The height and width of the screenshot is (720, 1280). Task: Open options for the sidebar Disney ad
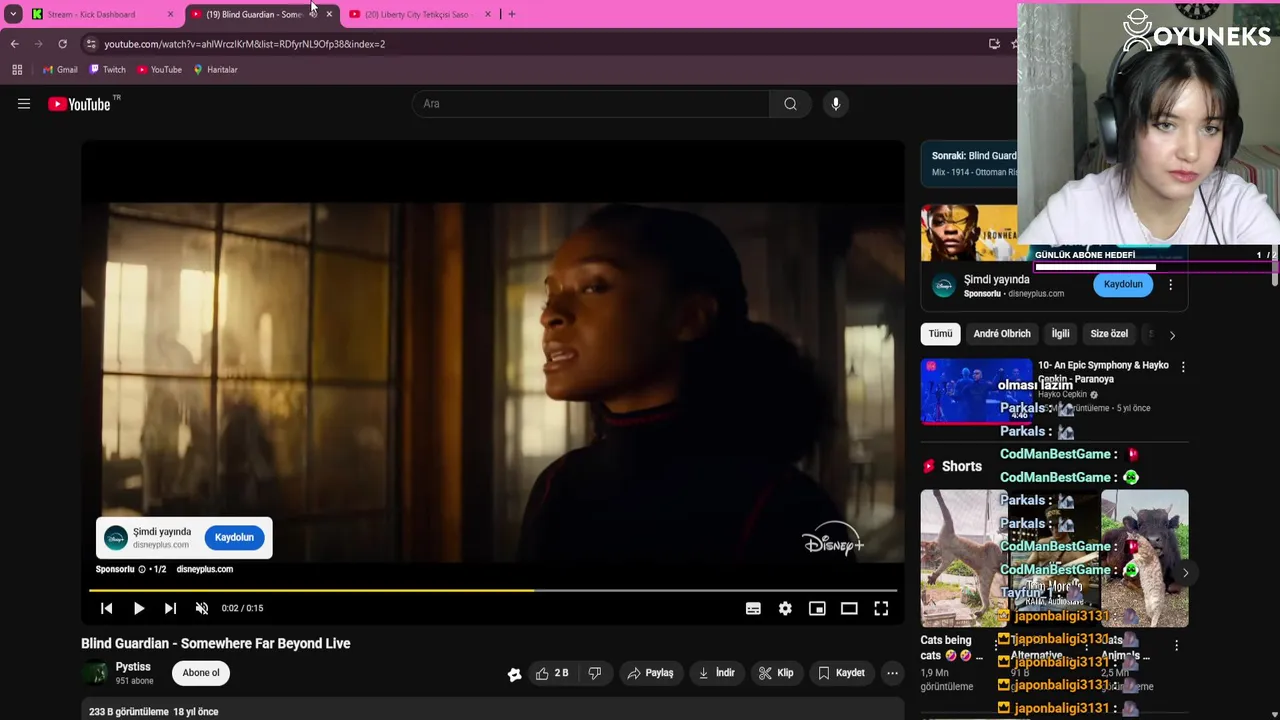pyautogui.click(x=1171, y=284)
